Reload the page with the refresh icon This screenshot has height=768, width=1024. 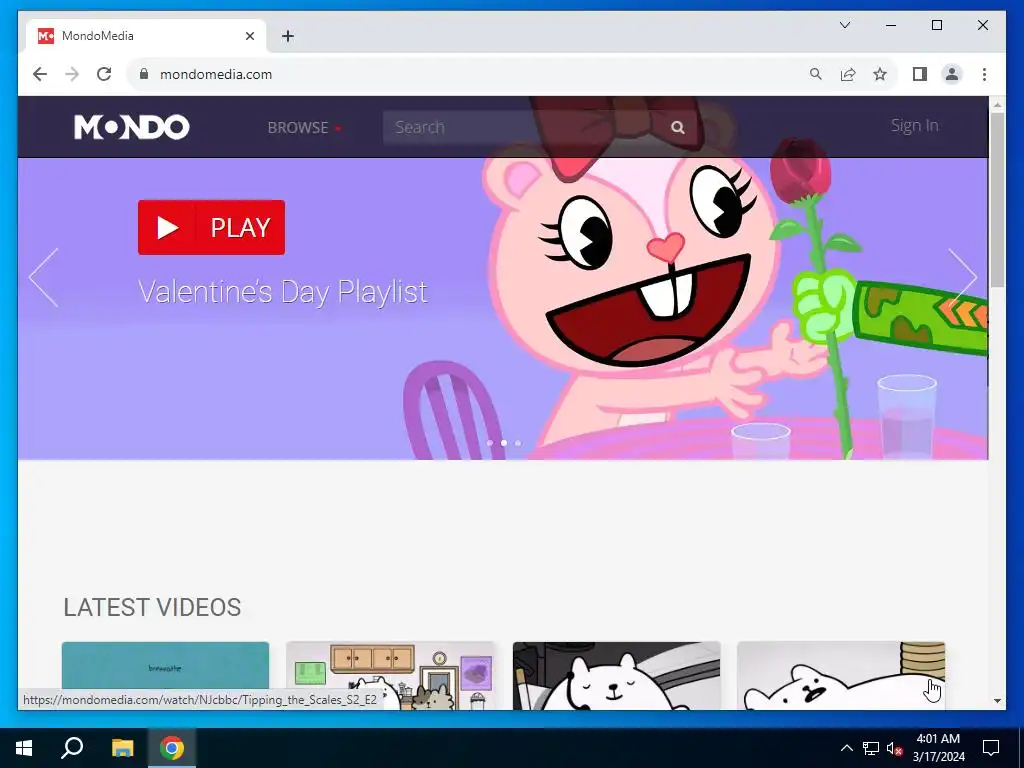coord(104,74)
